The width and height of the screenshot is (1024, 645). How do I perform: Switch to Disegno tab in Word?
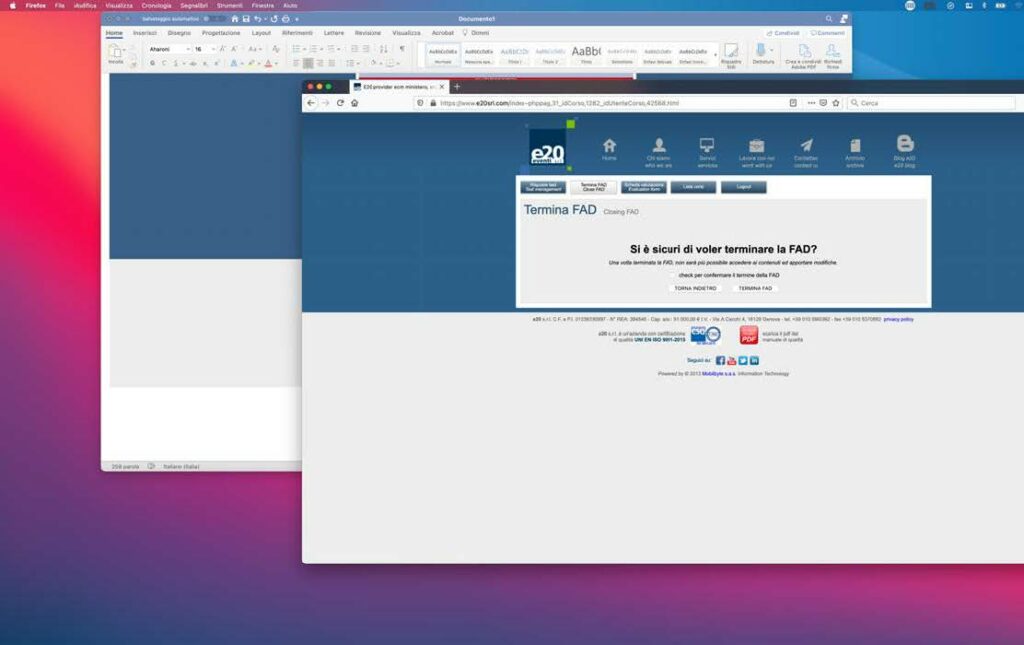tap(179, 33)
